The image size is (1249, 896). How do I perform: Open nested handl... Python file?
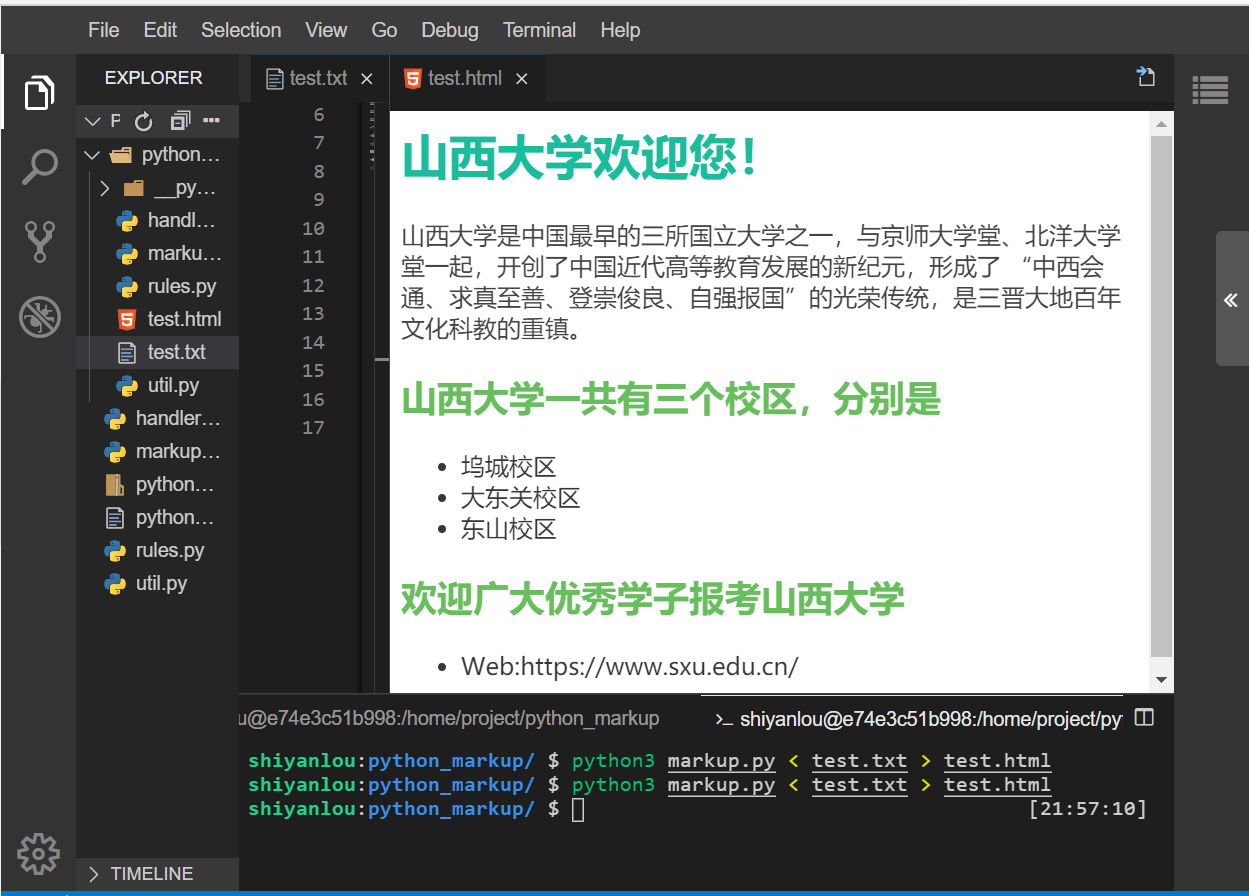[157, 221]
